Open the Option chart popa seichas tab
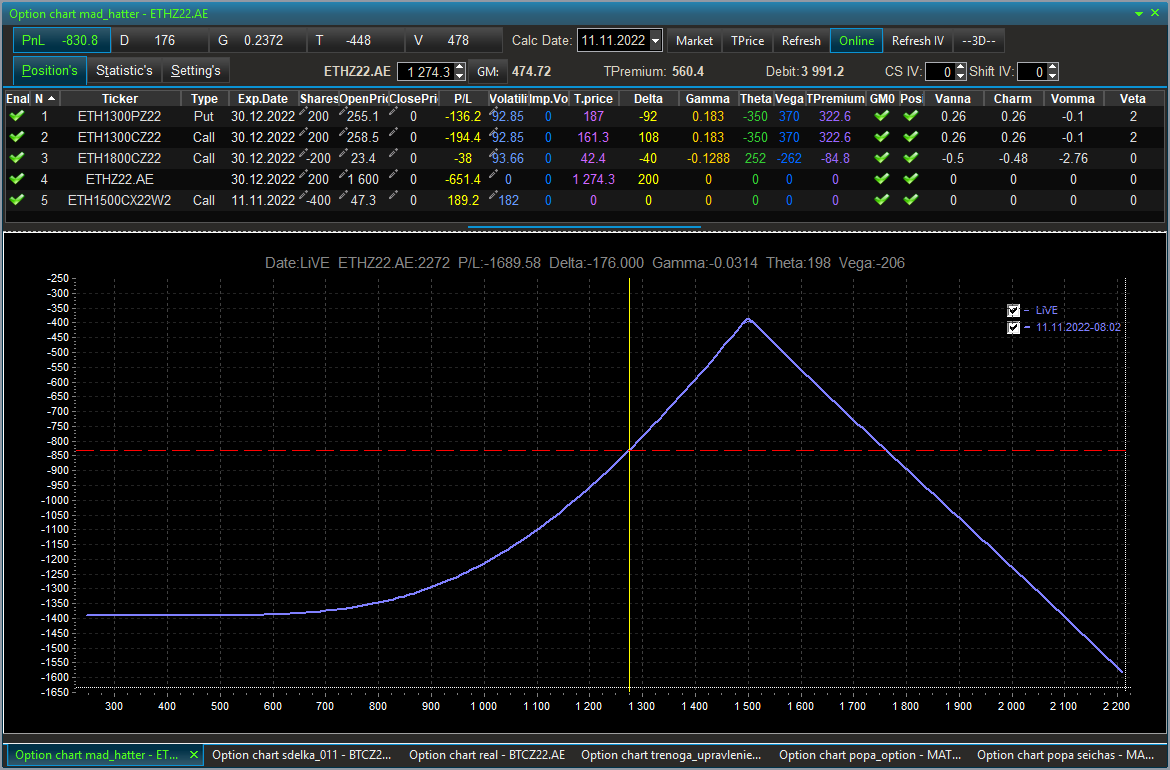 tap(1067, 755)
